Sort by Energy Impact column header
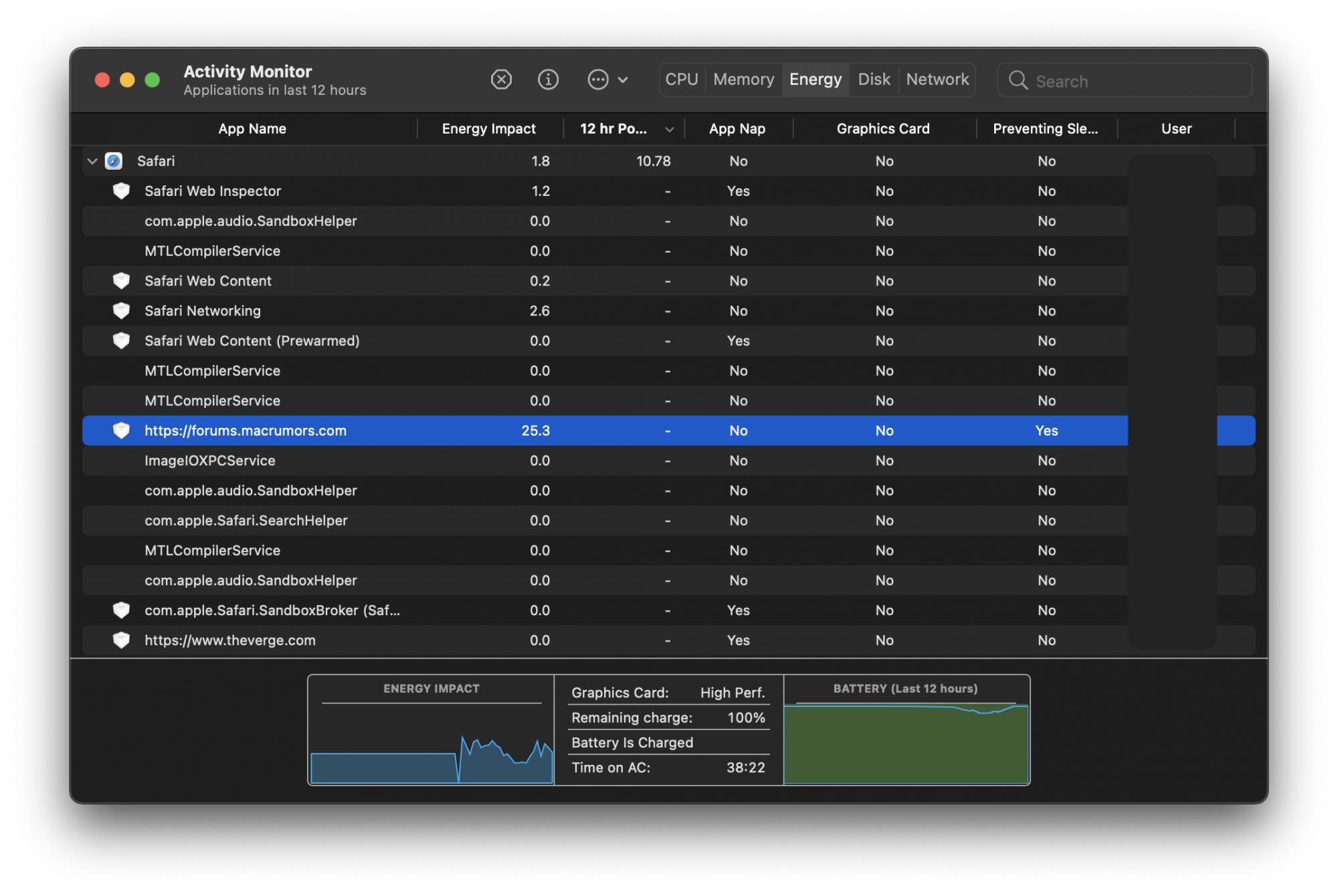 (489, 129)
